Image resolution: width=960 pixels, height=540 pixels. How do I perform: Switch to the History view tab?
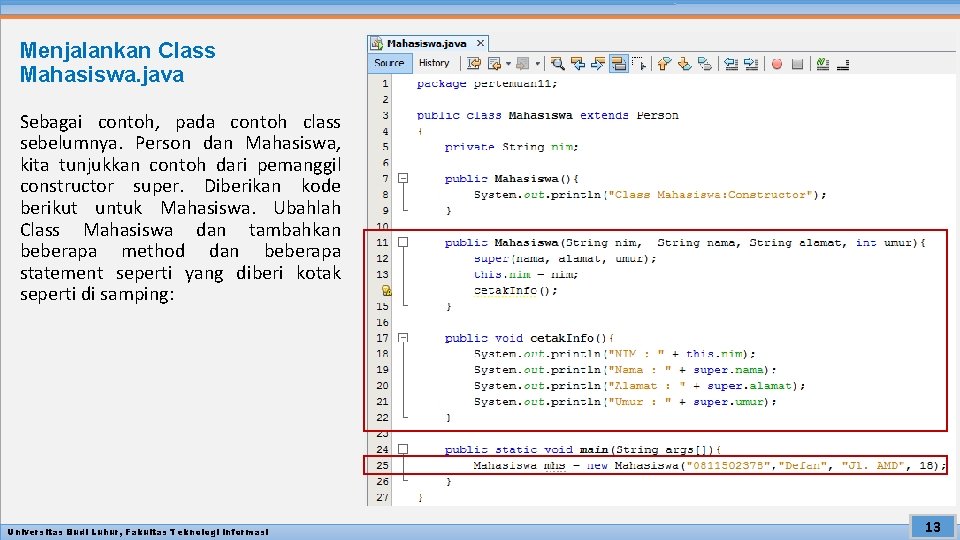coord(434,62)
